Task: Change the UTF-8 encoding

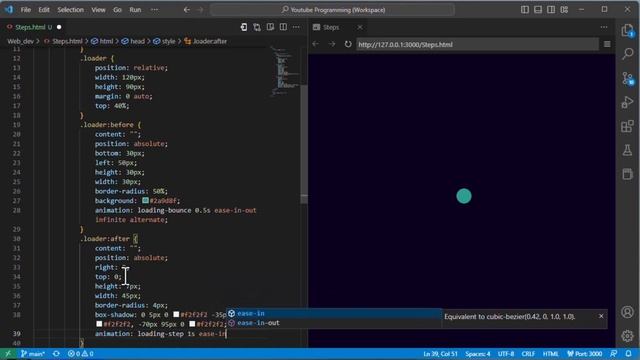Action: point(506,353)
